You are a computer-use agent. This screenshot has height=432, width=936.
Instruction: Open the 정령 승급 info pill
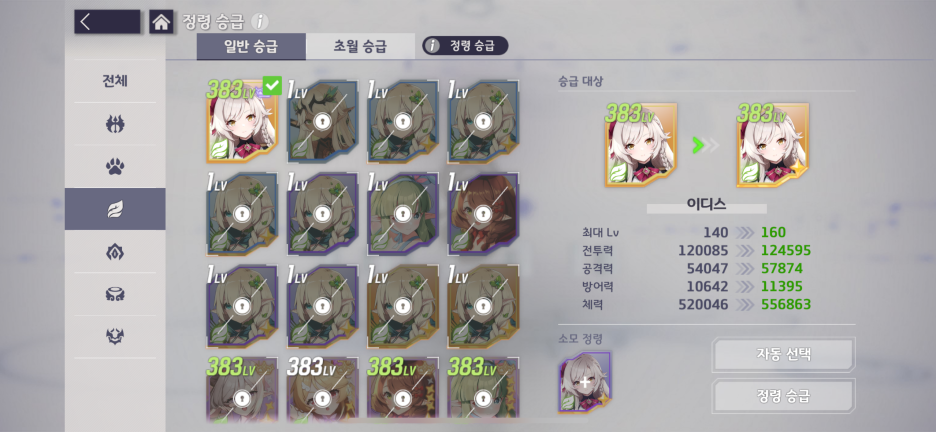[465, 46]
